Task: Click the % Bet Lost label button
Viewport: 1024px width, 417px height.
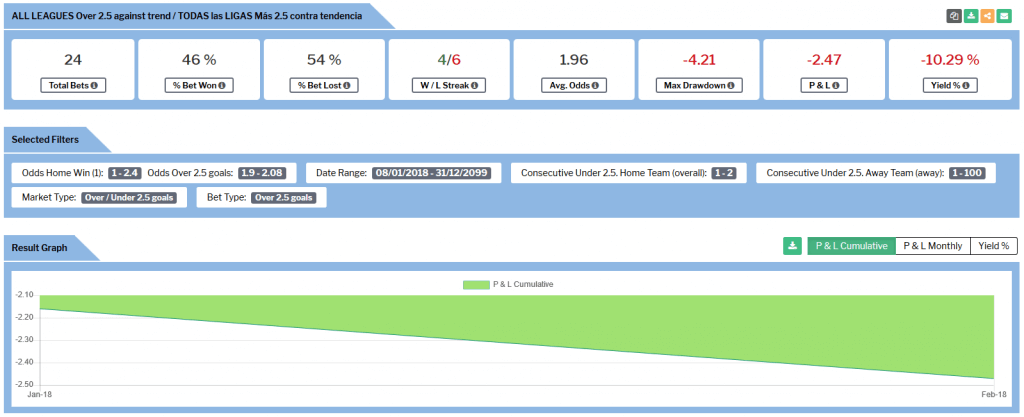Action: pyautogui.click(x=323, y=85)
